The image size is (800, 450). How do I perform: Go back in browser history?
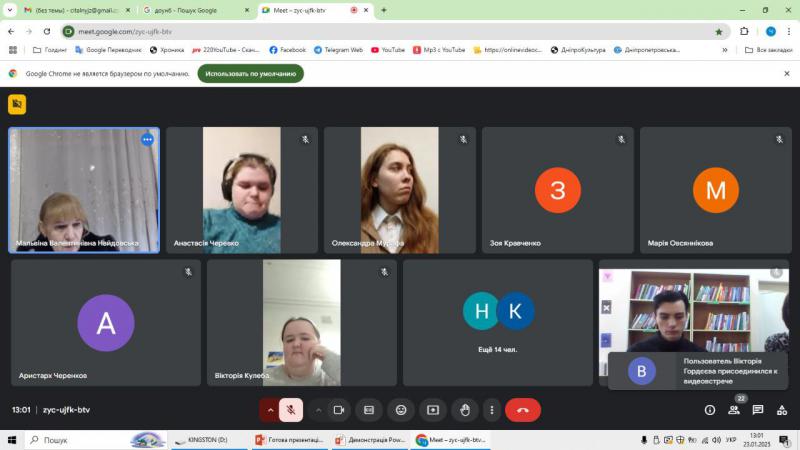pos(11,32)
